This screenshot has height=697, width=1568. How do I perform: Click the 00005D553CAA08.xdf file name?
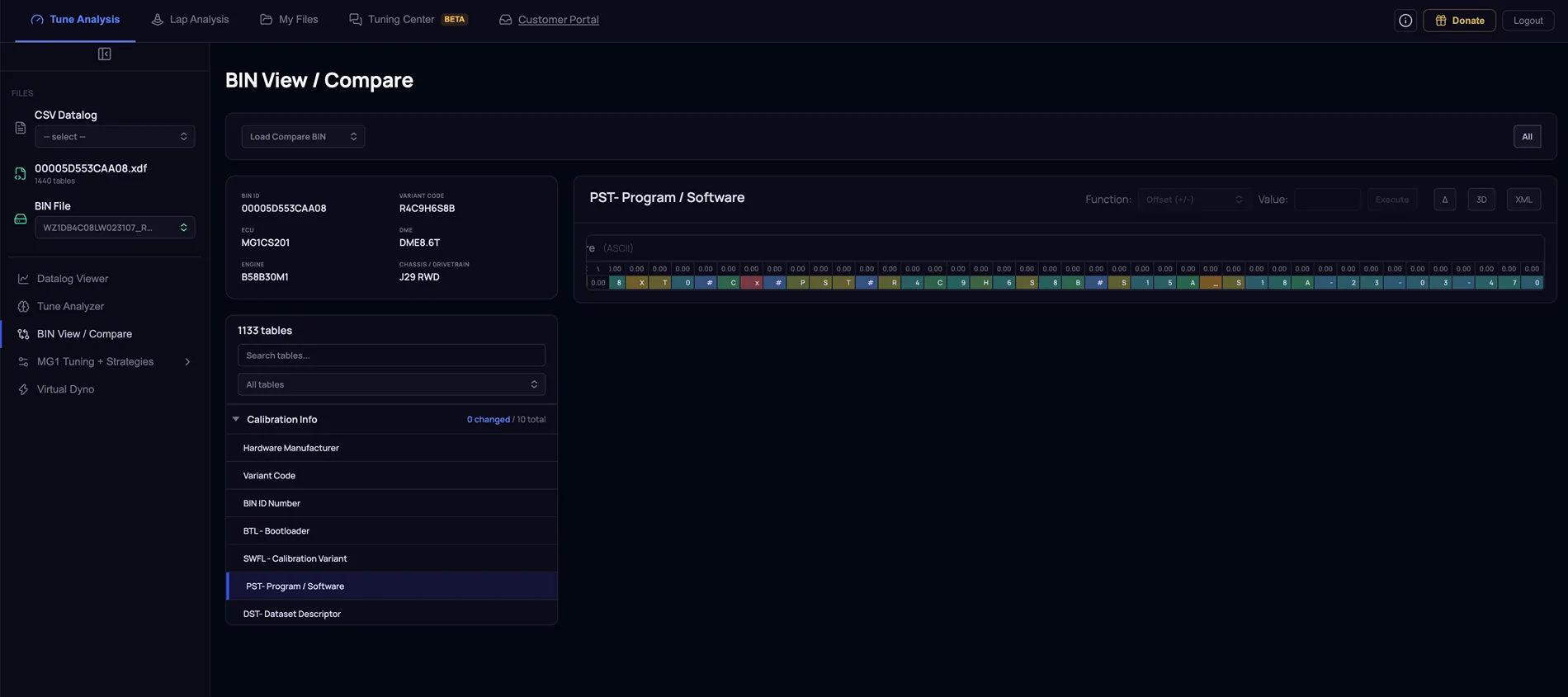coord(91,168)
